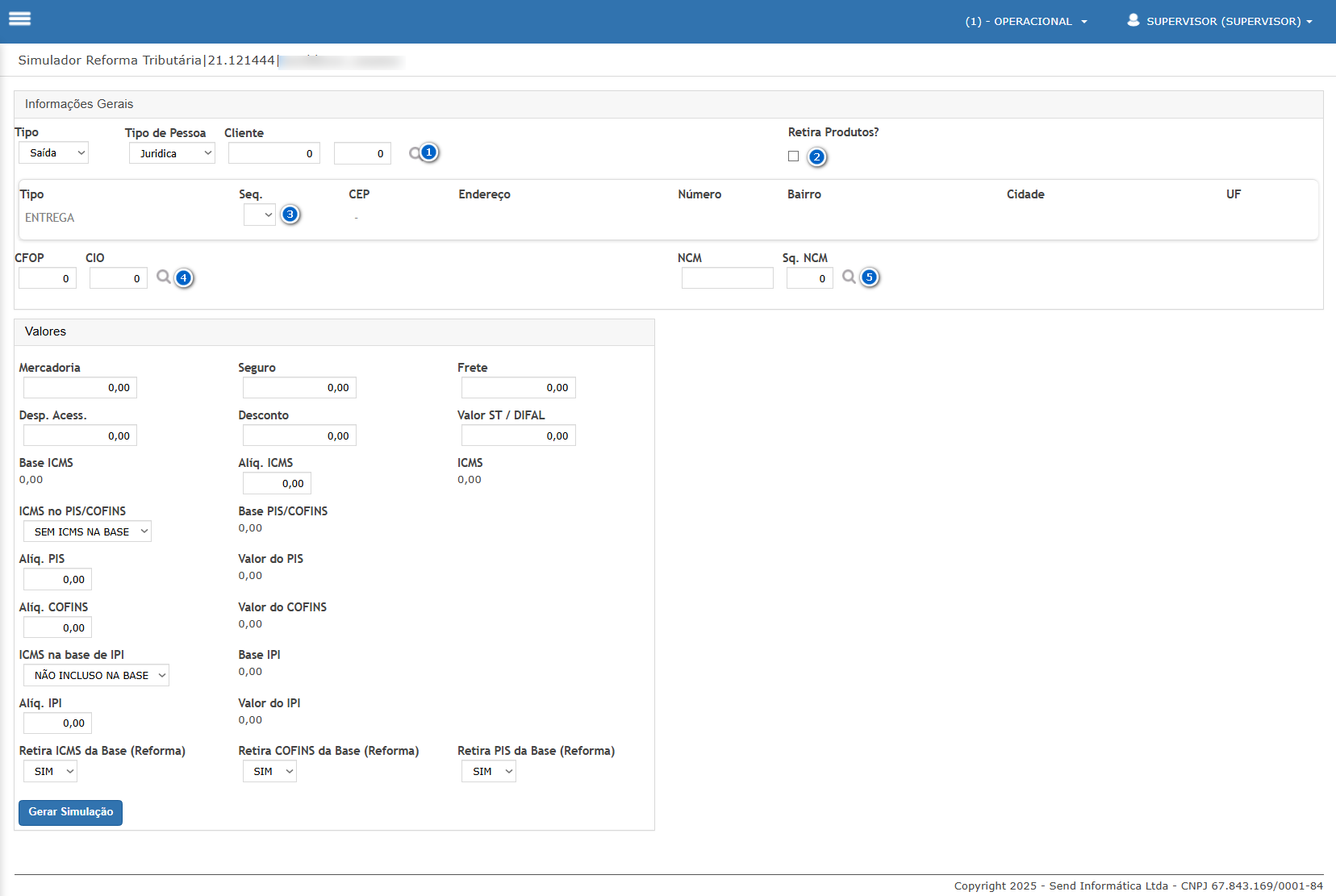Click help badge number 3 beside Seq.
This screenshot has width=1336, height=896.
(290, 215)
